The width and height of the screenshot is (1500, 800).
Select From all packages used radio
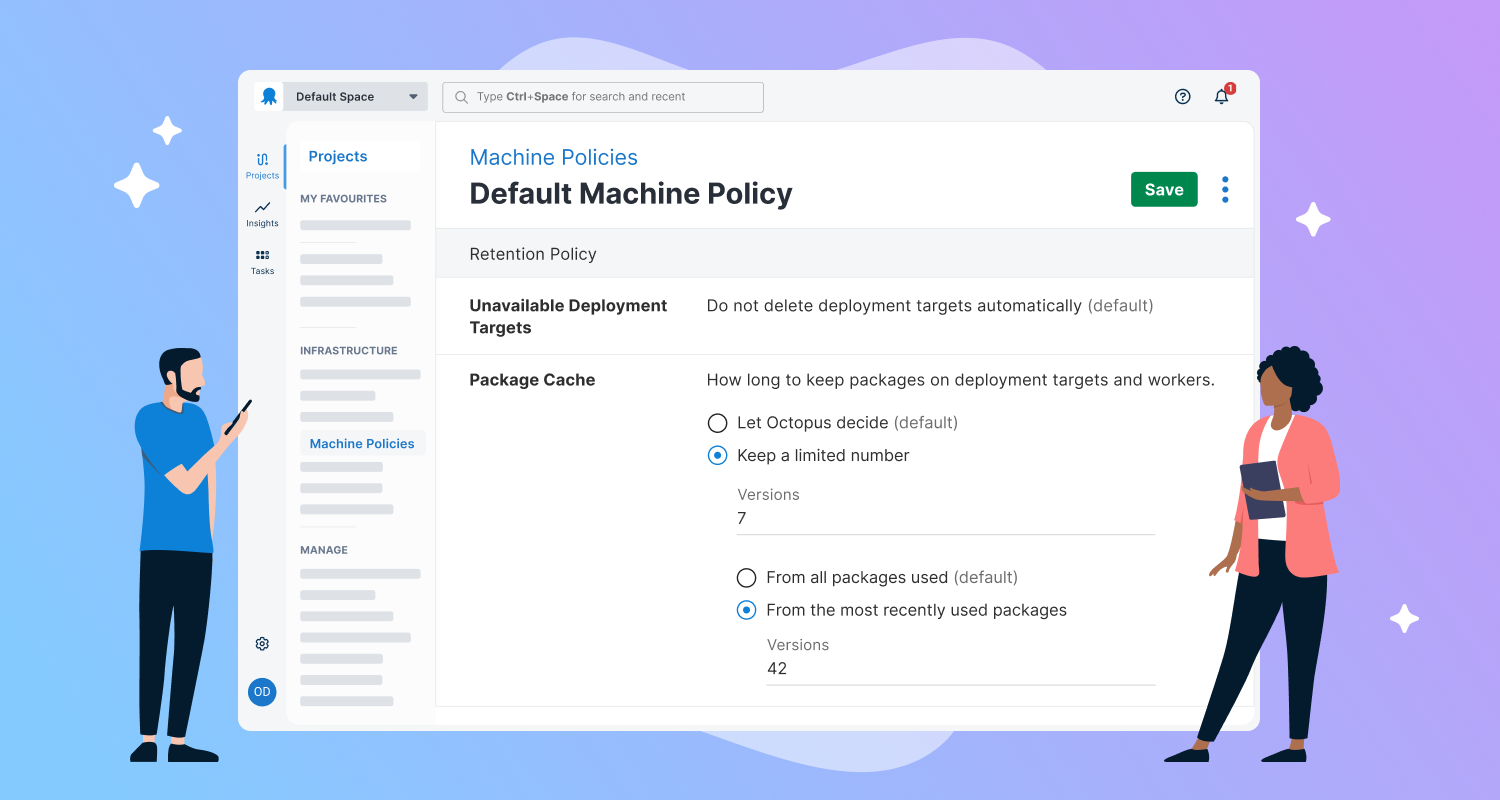coord(746,578)
